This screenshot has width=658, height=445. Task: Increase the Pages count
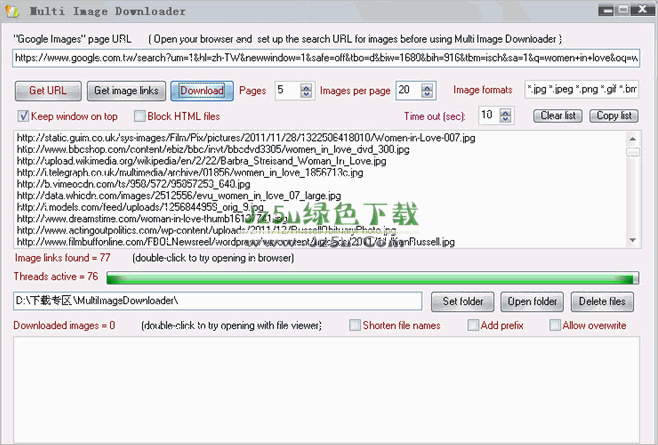[x=306, y=87]
